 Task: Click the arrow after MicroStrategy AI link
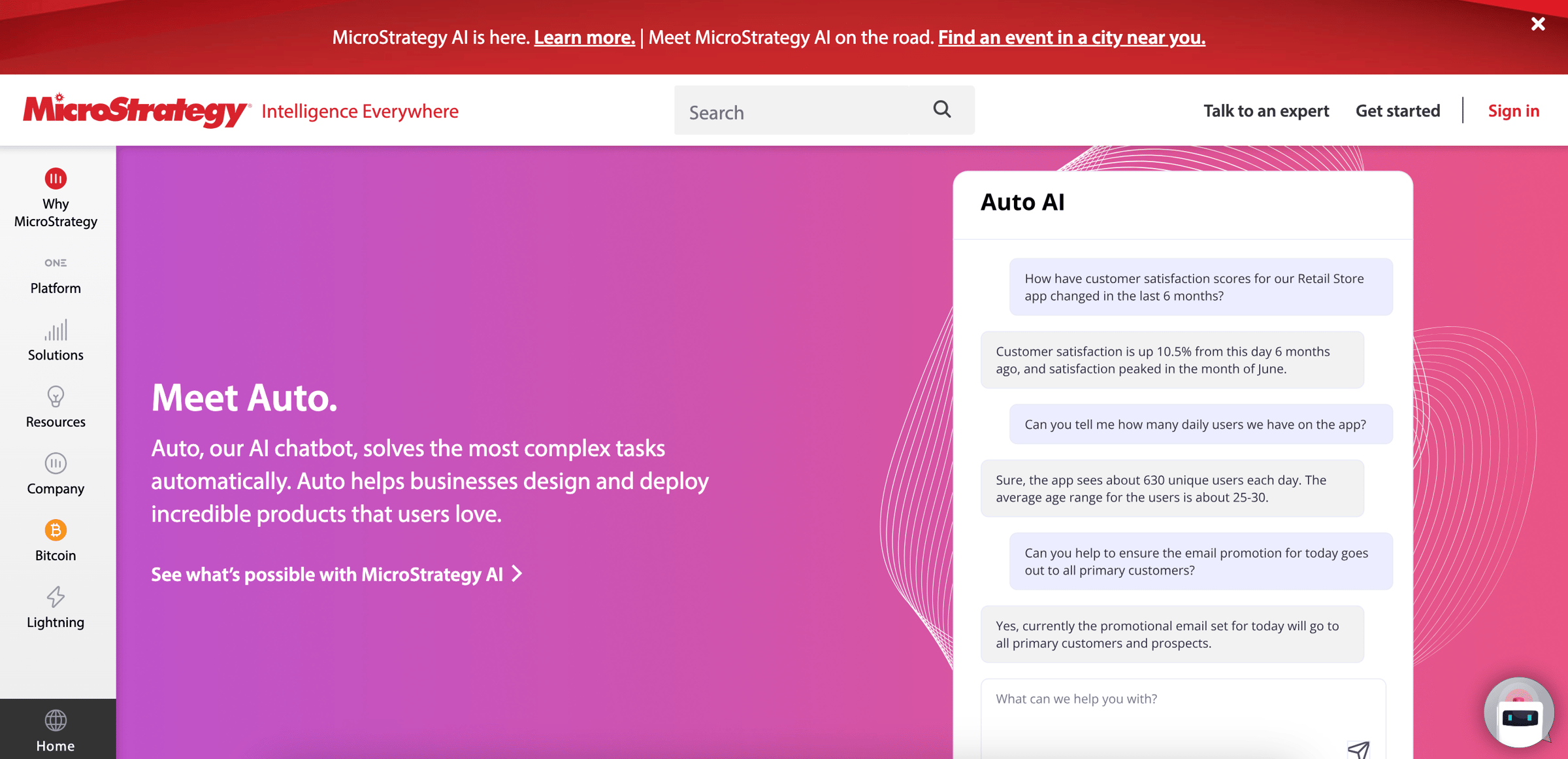point(517,573)
